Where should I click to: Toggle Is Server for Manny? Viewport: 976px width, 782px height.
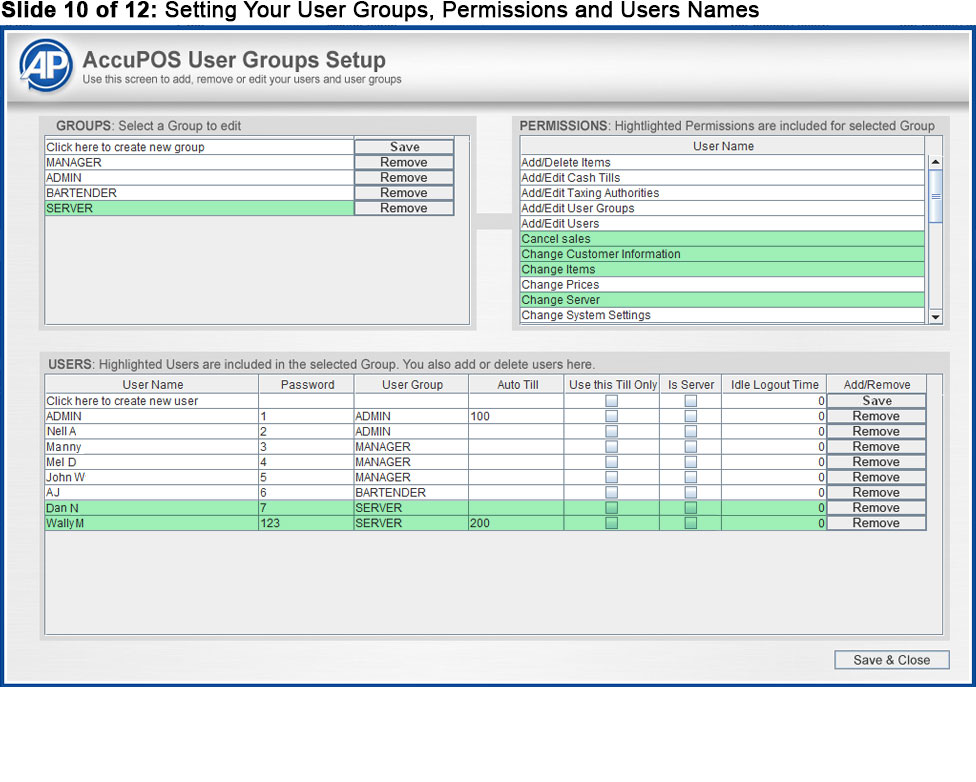[x=690, y=446]
